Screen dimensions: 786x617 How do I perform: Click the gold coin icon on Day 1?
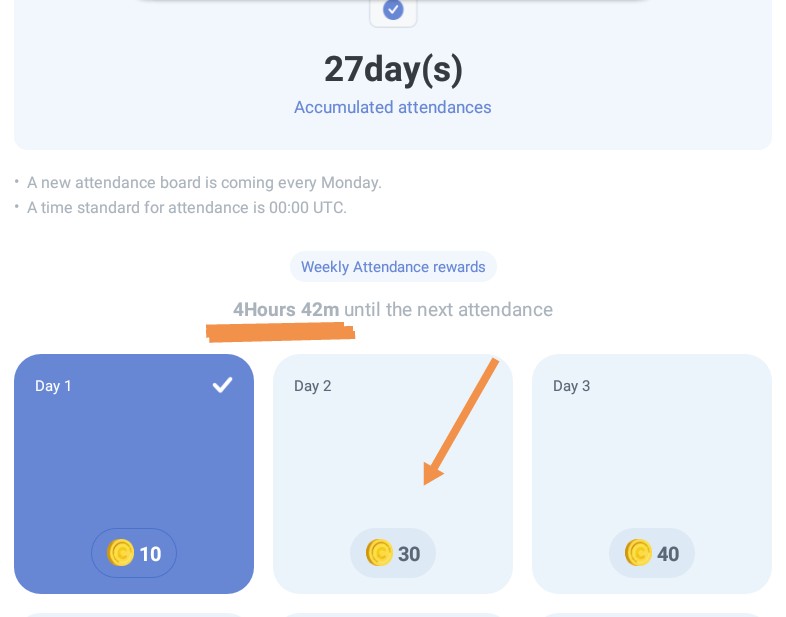pyautogui.click(x=120, y=553)
